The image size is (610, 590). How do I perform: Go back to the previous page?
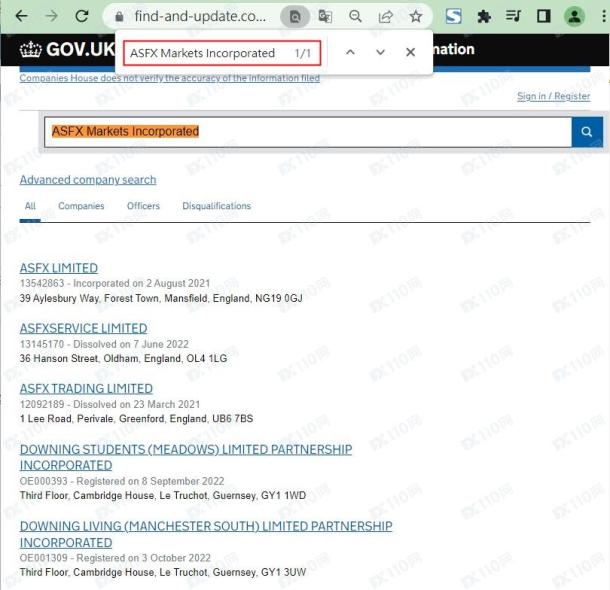coord(21,16)
